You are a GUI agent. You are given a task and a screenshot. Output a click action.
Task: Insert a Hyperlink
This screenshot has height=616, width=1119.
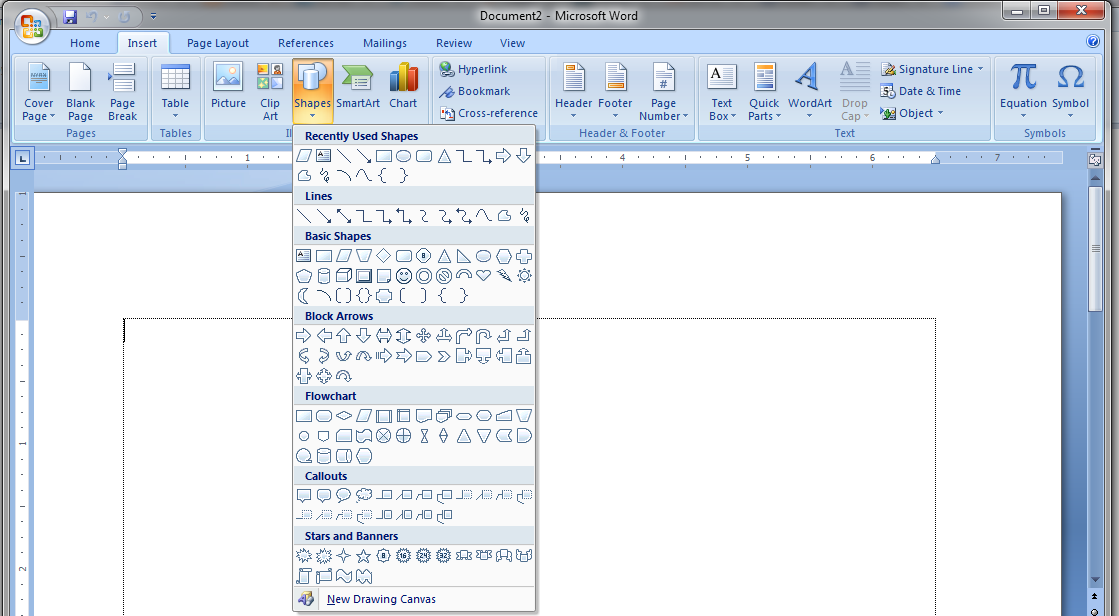pyautogui.click(x=473, y=69)
